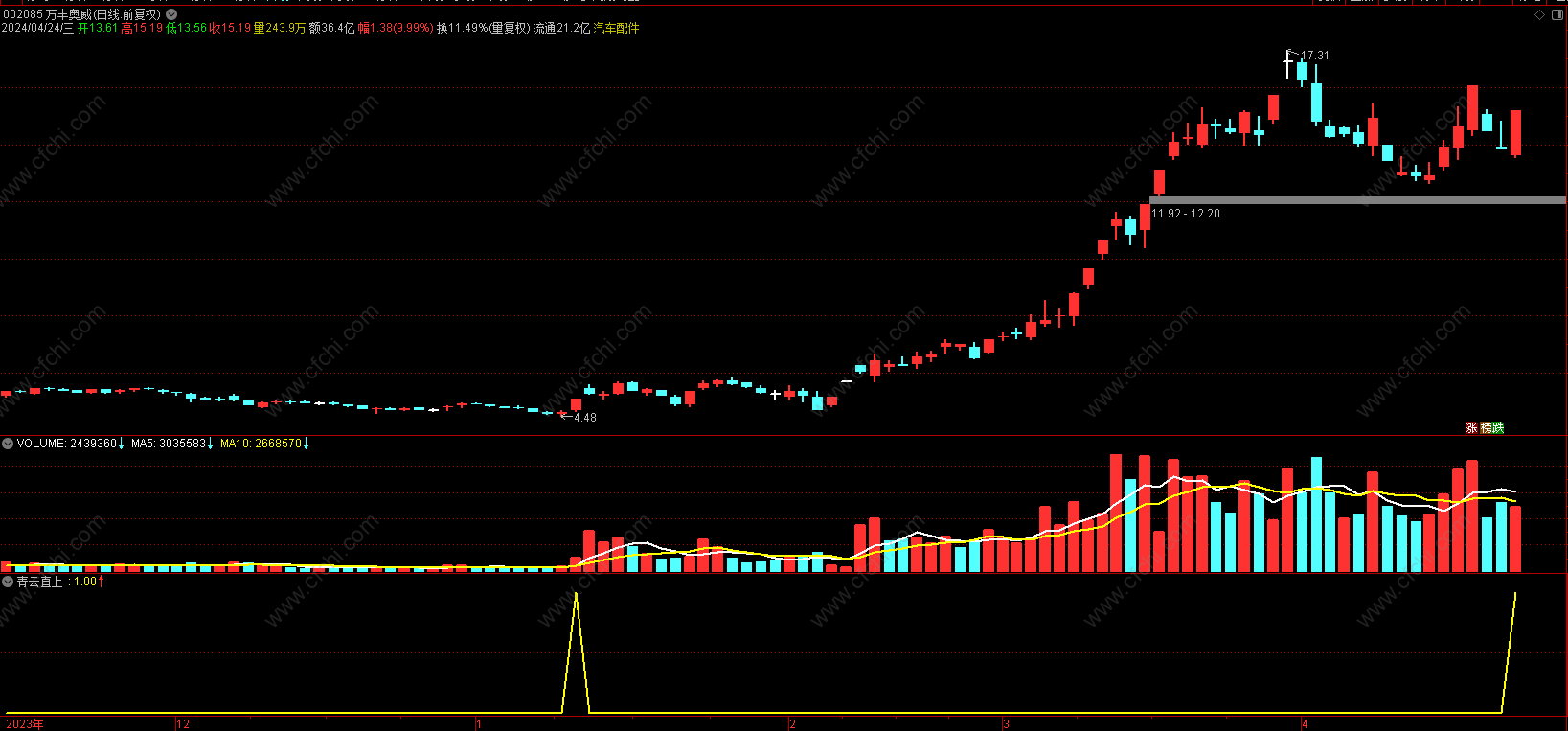Expand the 002085 stock title dropdown arrow
Viewport: 1568px width, 731px height.
coord(171,14)
